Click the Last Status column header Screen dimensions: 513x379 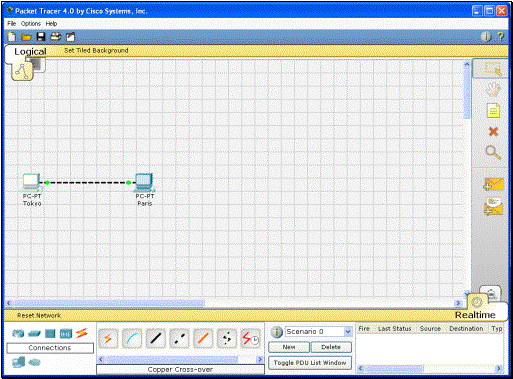pyautogui.click(x=395, y=329)
